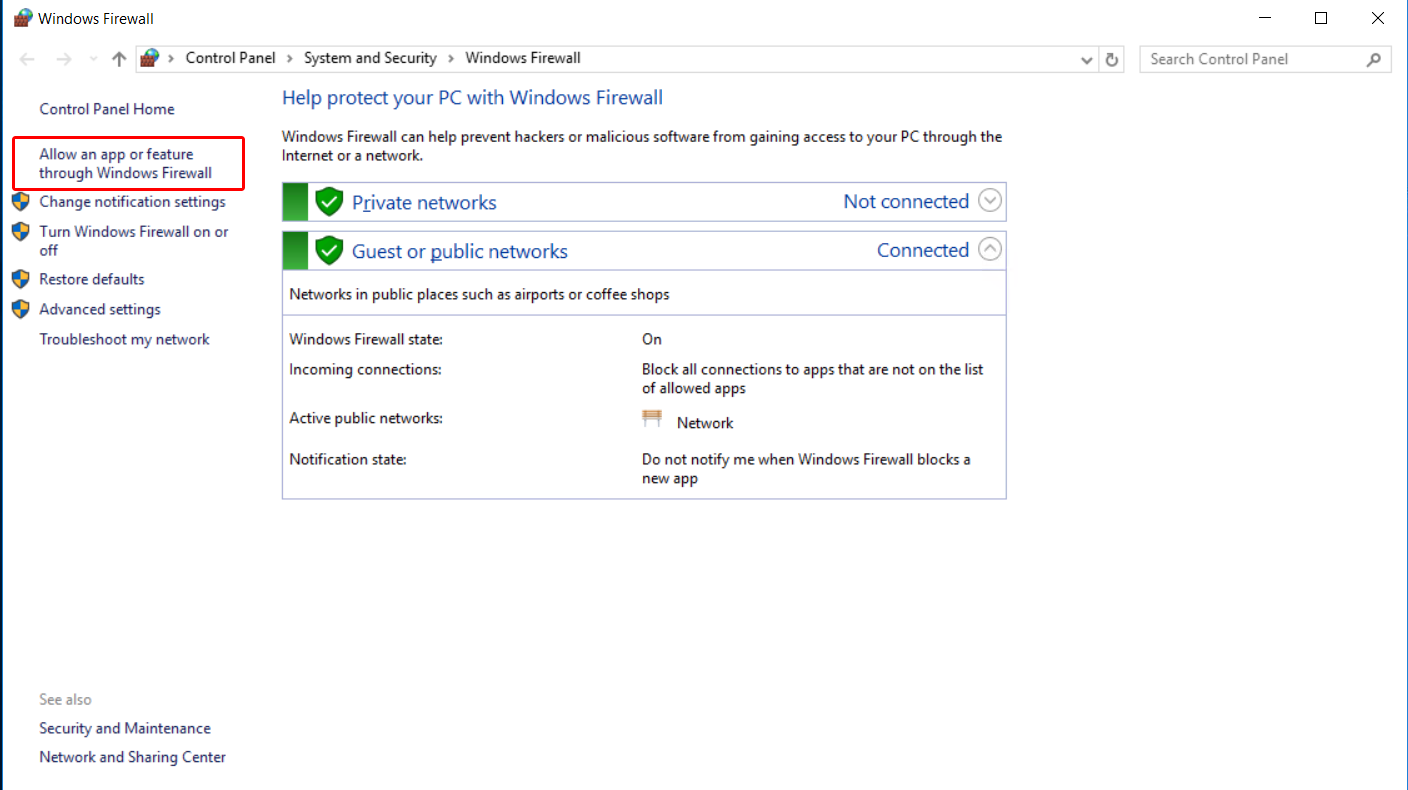Maximize the Windows Firewall window
Image resolution: width=1408 pixels, height=790 pixels.
(1321, 18)
